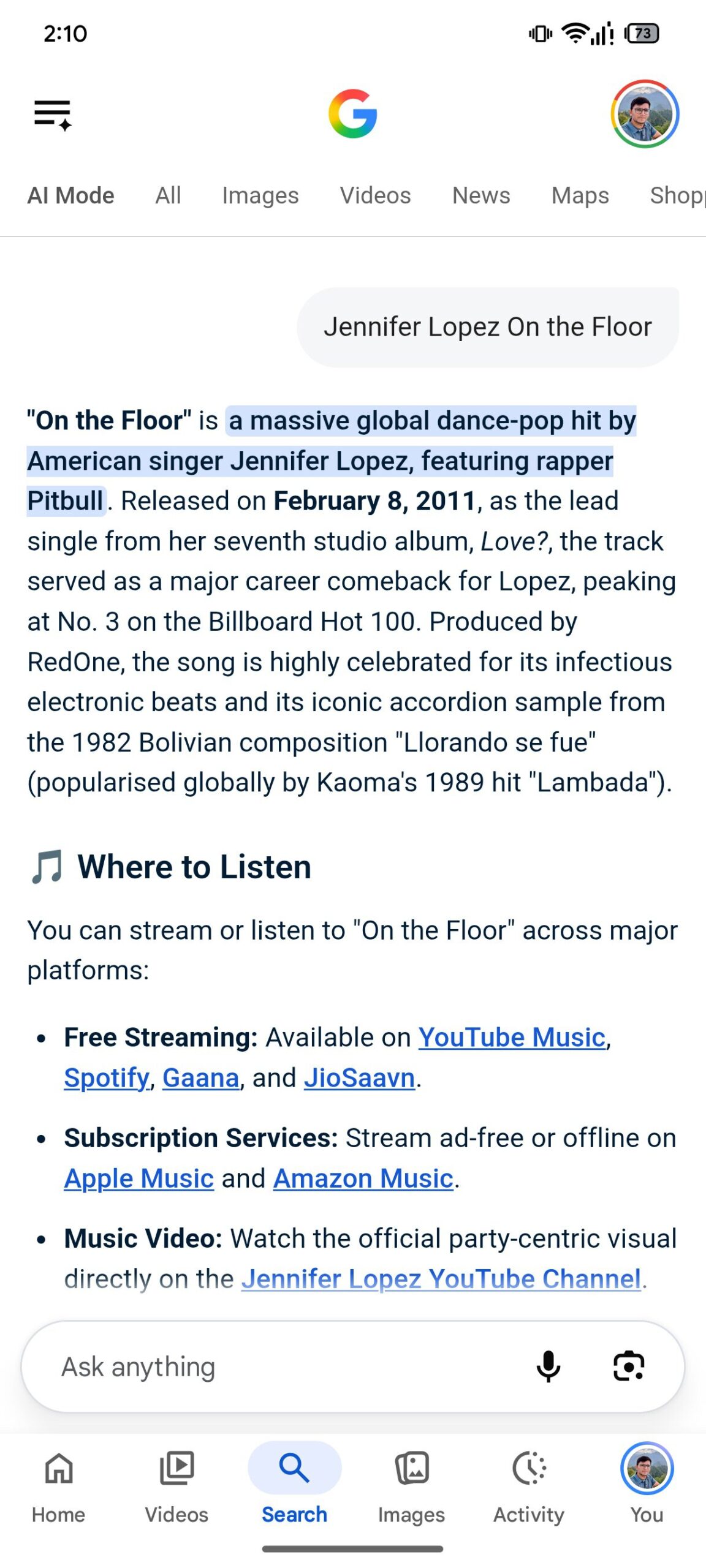Switch to the News tab
706x1568 pixels.
point(481,195)
